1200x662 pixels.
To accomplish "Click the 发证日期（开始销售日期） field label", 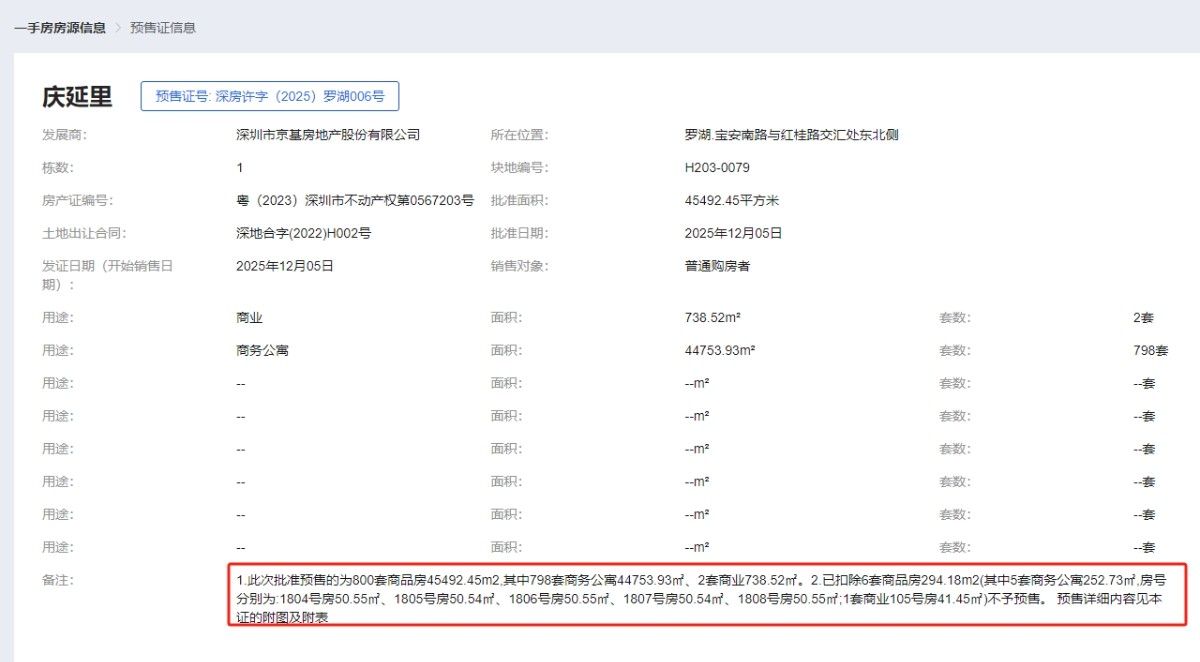I will pos(108,275).
